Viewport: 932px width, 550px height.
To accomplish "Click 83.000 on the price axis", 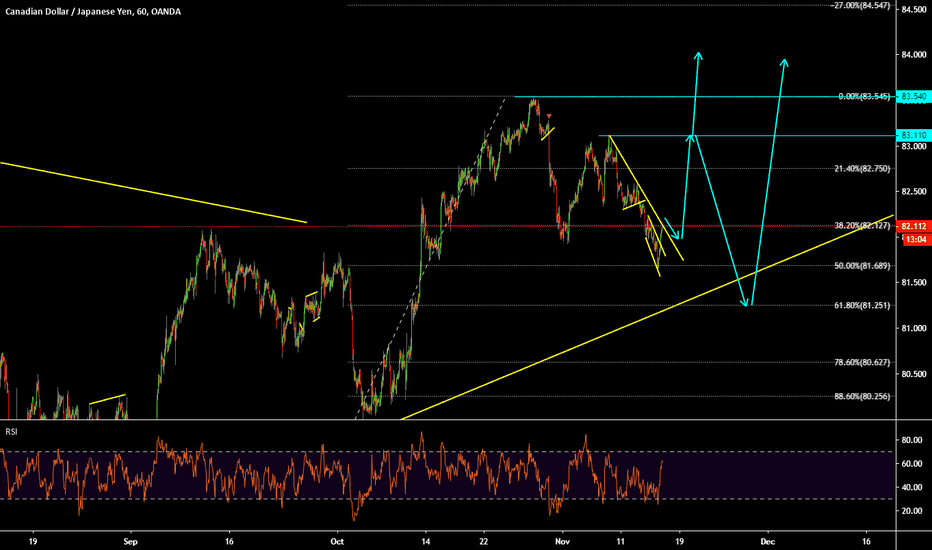I will 914,146.
